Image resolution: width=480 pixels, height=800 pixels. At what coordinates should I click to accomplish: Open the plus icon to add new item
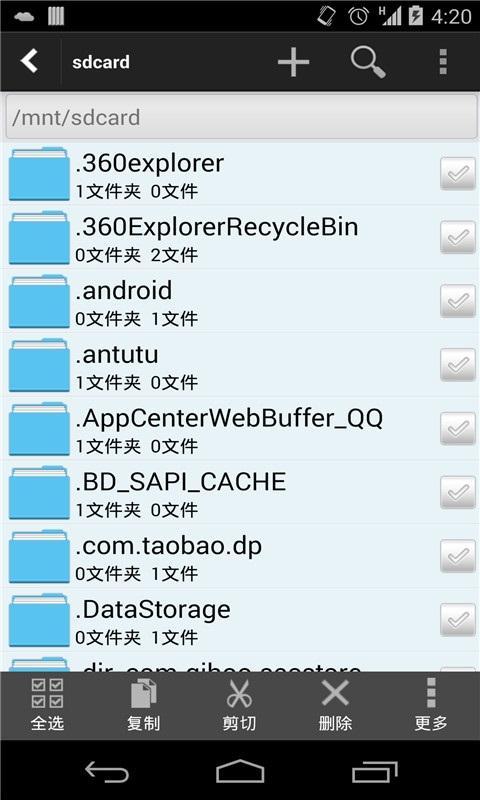click(293, 62)
